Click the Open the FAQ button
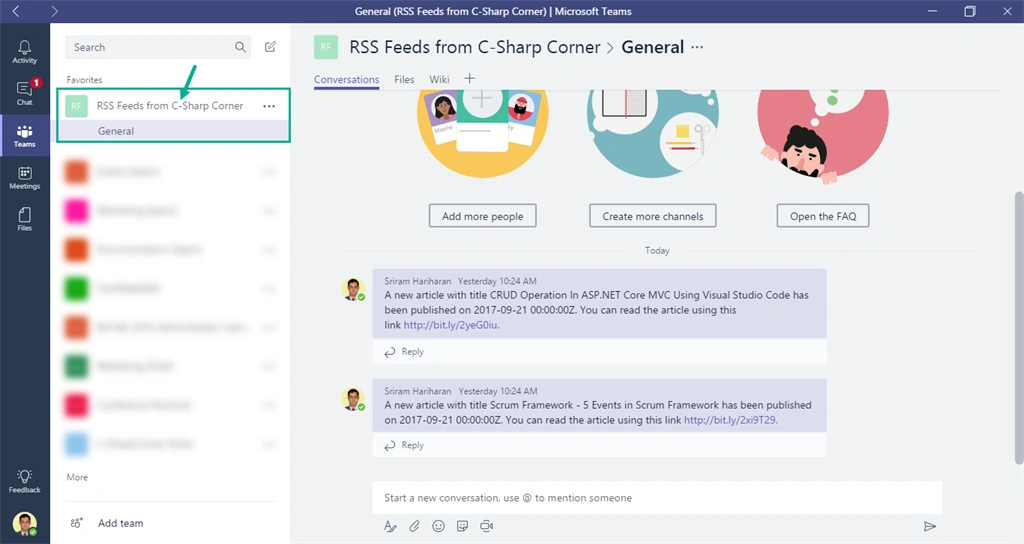 tap(823, 216)
